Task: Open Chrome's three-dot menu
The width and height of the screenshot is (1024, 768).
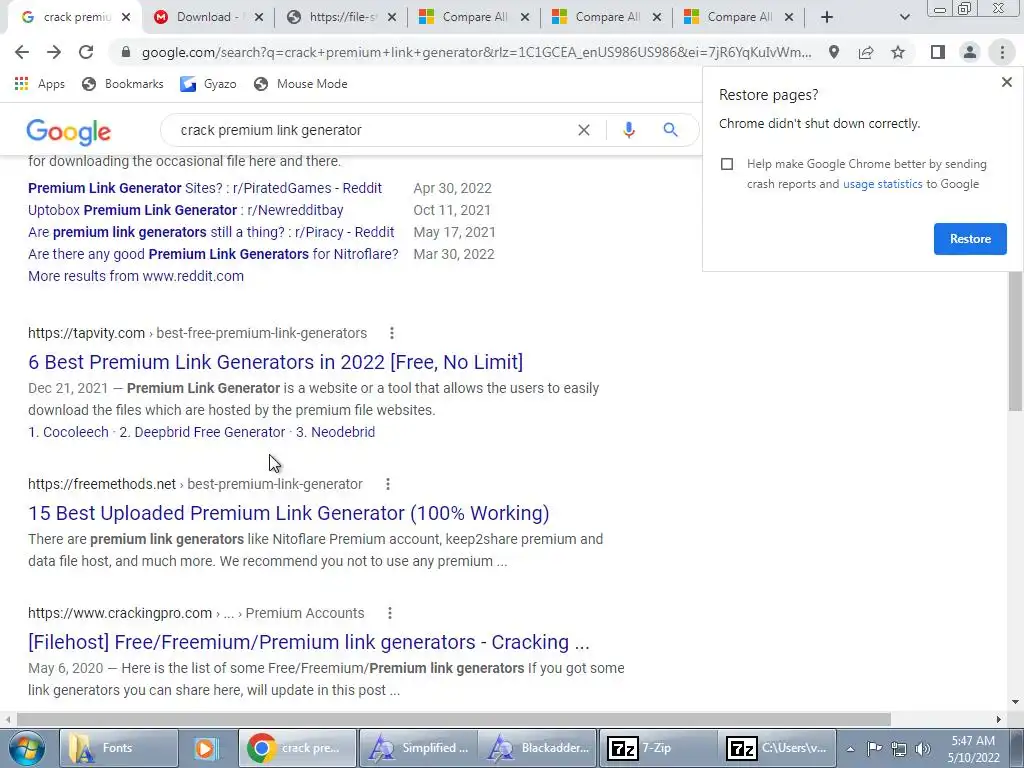Action: [1002, 52]
